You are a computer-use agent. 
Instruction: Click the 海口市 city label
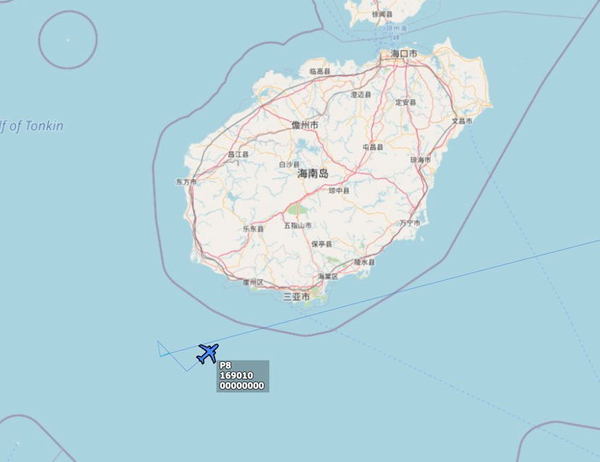404,54
